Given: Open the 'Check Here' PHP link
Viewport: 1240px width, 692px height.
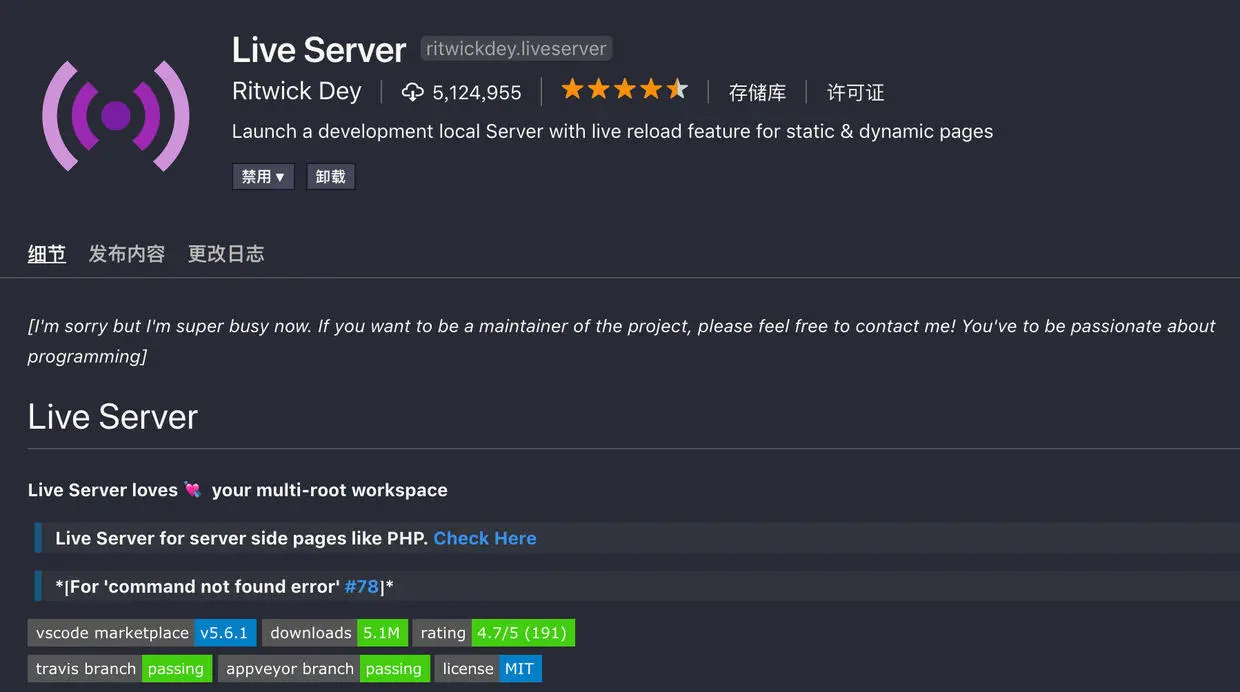Looking at the screenshot, I should click(x=485, y=538).
